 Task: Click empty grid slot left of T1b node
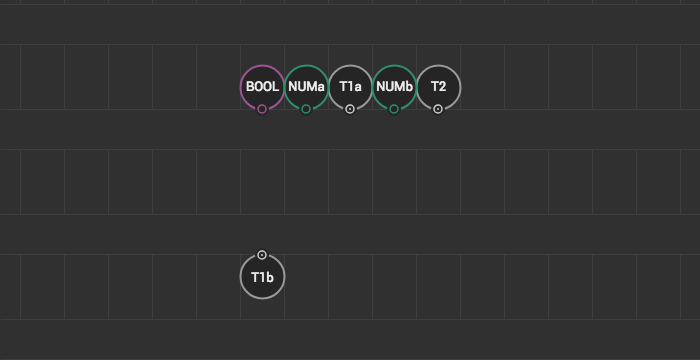(x=219, y=287)
